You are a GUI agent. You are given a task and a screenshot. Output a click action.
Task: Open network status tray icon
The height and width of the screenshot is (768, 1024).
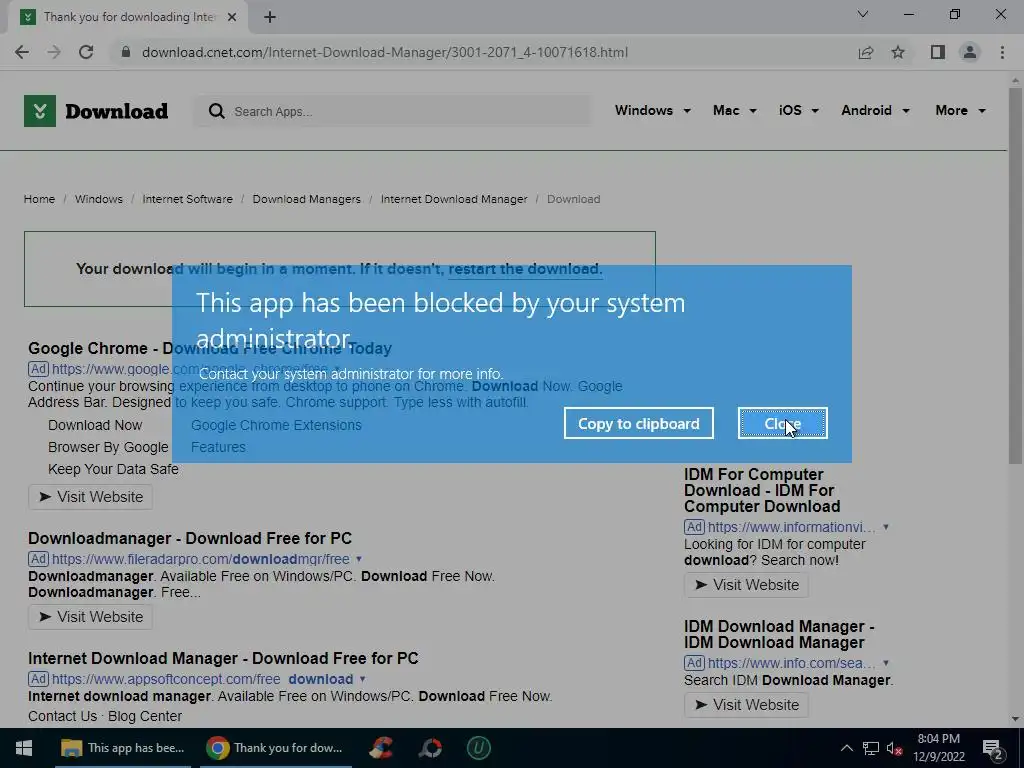coord(871,748)
